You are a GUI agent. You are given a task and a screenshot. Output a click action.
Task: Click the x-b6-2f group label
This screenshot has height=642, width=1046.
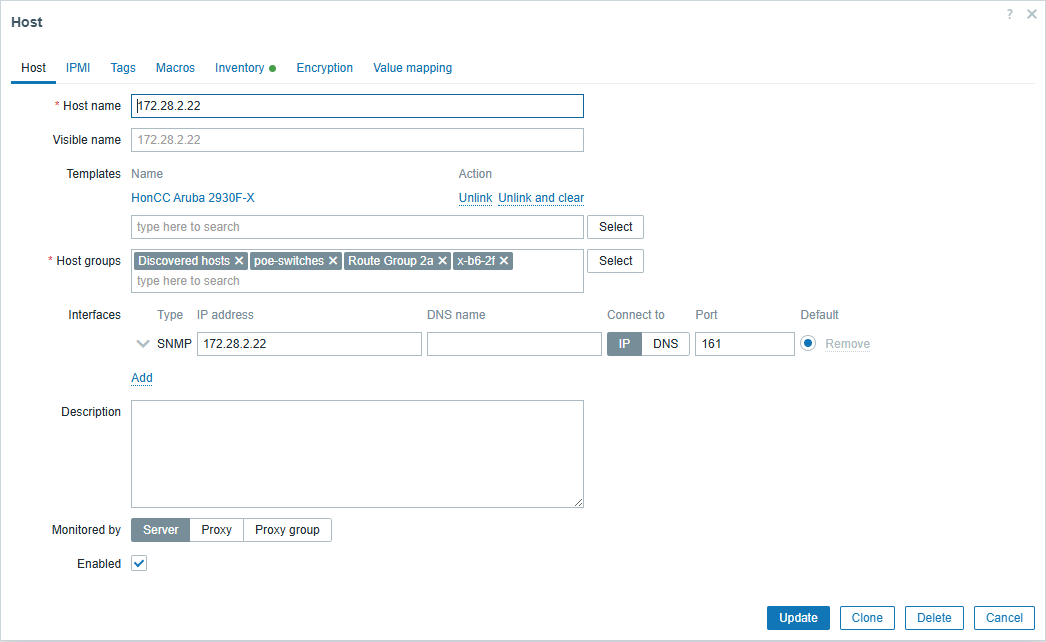point(476,261)
